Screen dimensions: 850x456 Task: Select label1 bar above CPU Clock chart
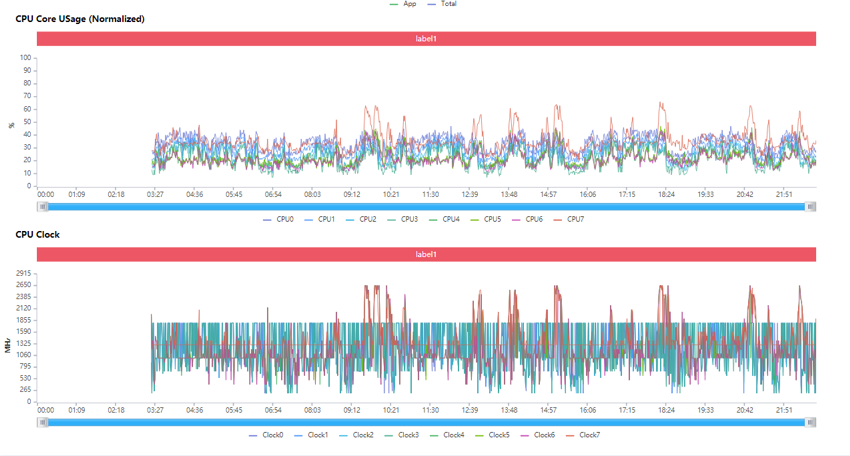426,254
